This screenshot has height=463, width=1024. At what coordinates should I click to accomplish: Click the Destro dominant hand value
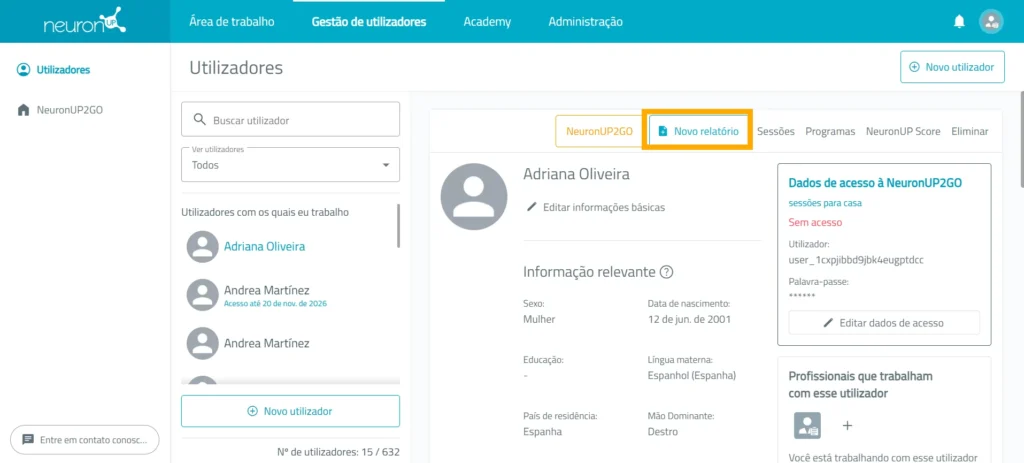coord(663,432)
